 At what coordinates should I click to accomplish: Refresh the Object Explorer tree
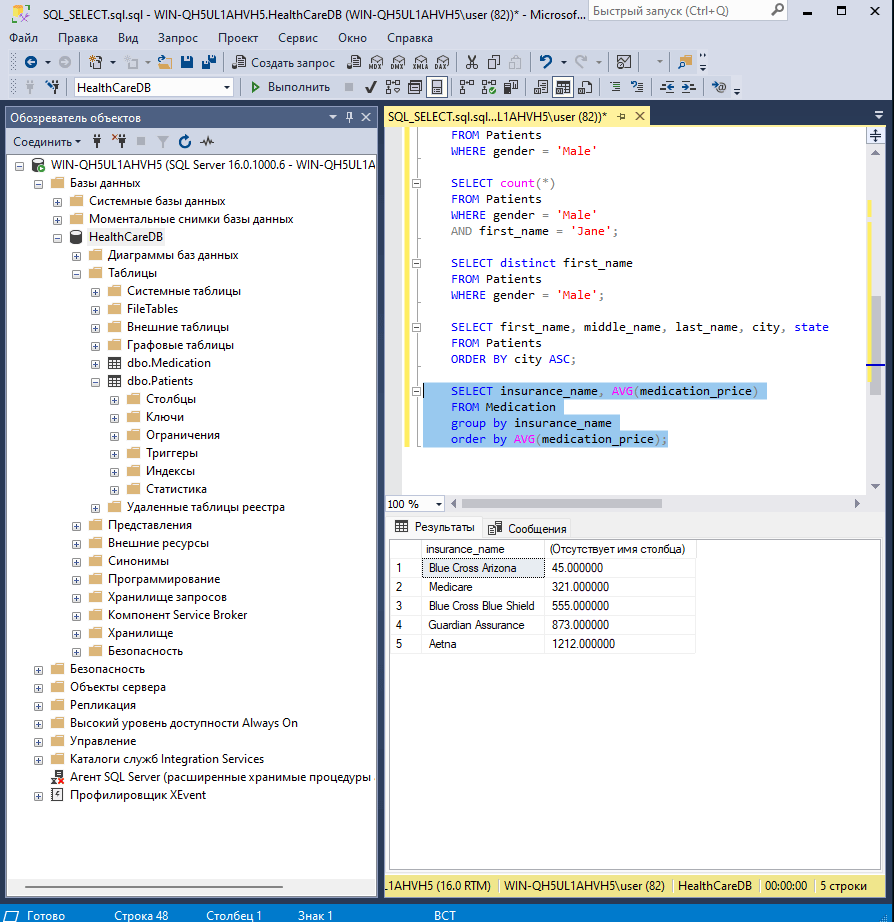pos(185,141)
